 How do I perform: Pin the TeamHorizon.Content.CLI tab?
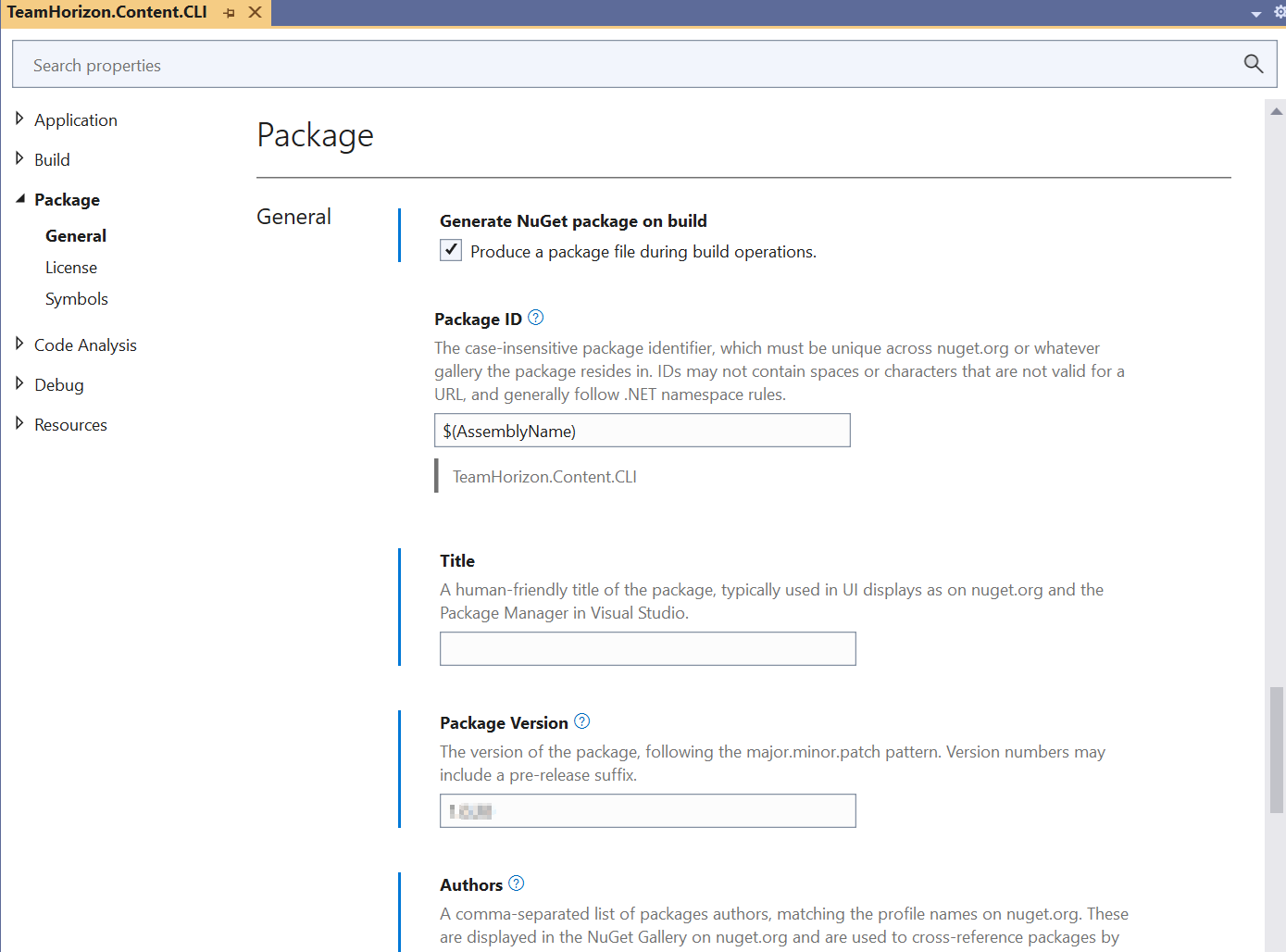click(x=229, y=13)
